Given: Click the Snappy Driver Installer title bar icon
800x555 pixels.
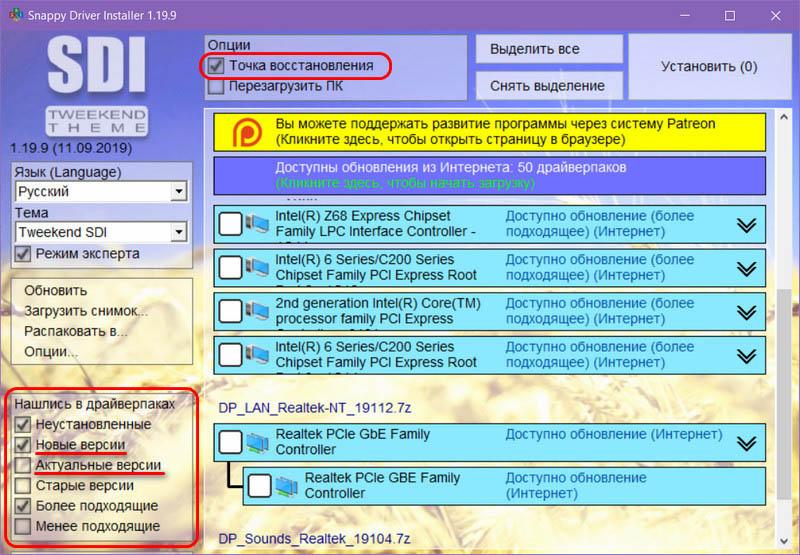Looking at the screenshot, I should point(15,15).
